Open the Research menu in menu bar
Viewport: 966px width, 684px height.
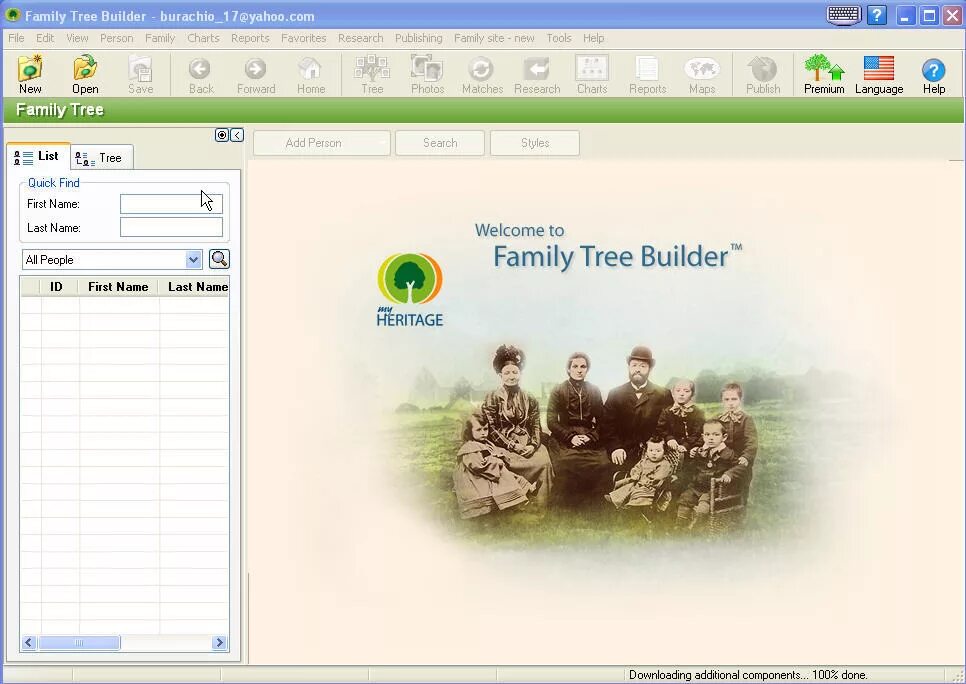(360, 38)
